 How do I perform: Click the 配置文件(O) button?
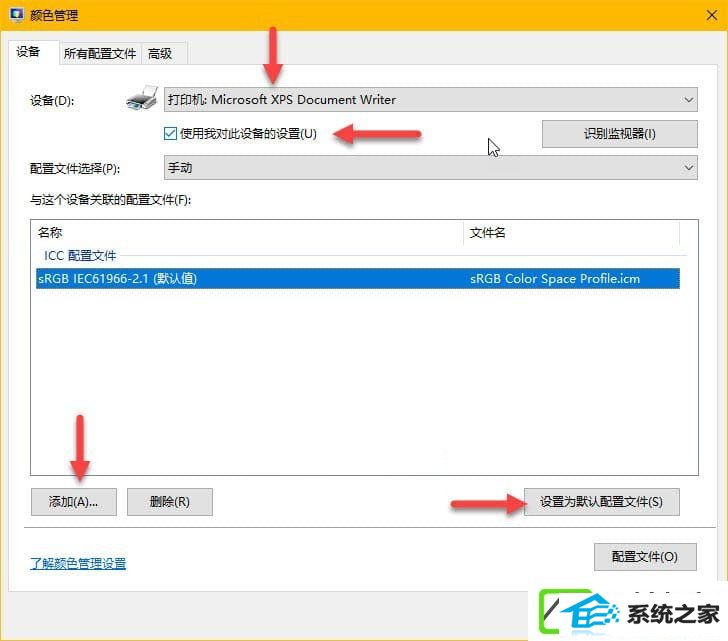coord(645,557)
